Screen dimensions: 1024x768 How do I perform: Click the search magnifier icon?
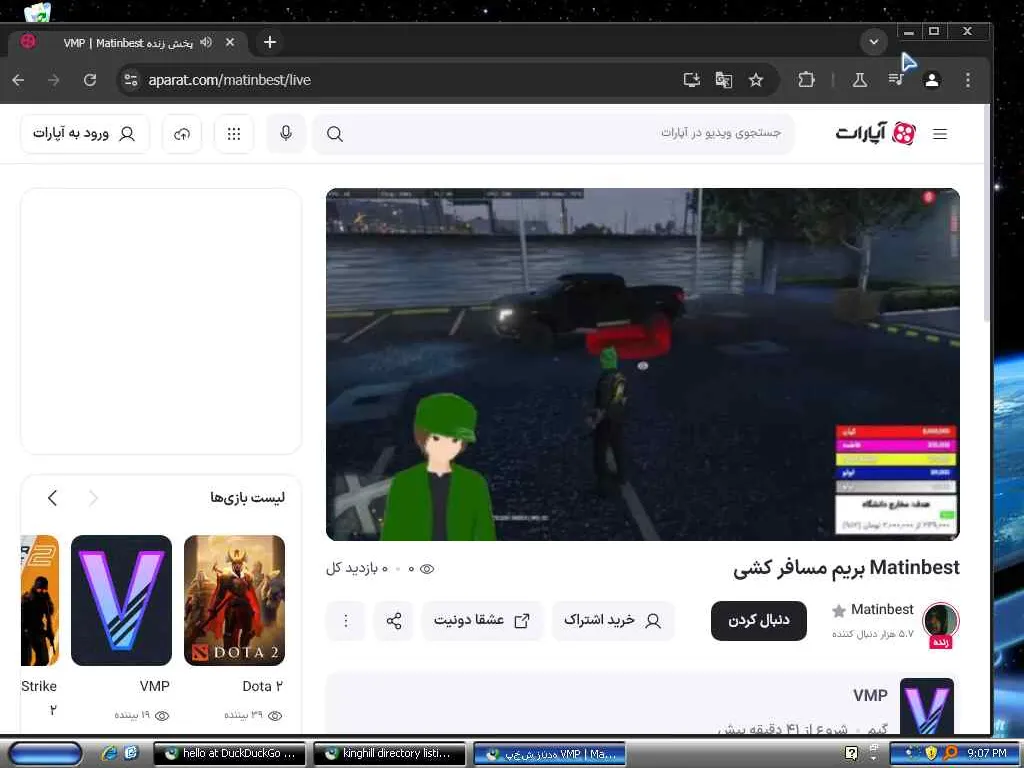[334, 134]
